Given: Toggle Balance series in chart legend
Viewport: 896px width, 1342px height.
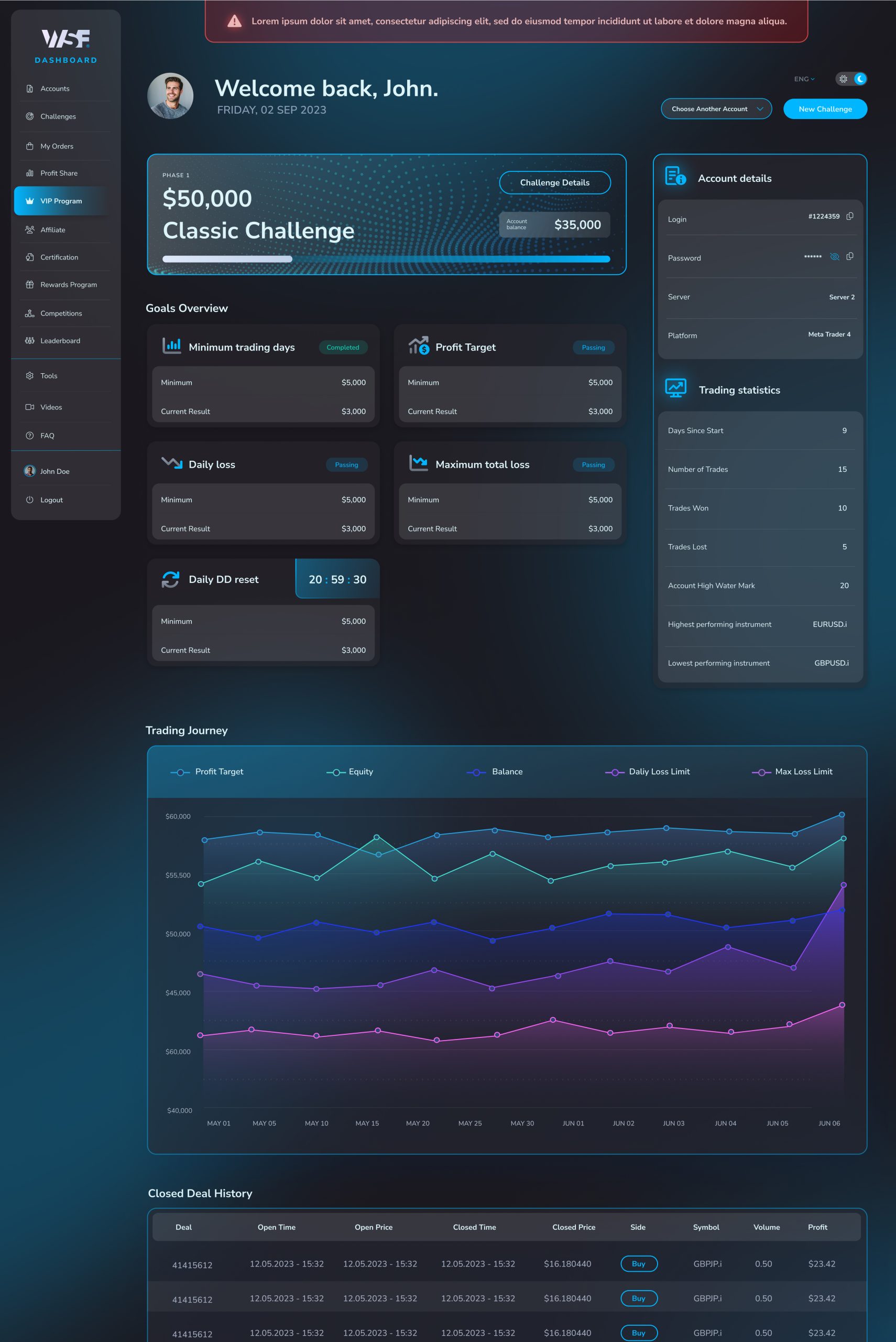Looking at the screenshot, I should click(x=494, y=772).
